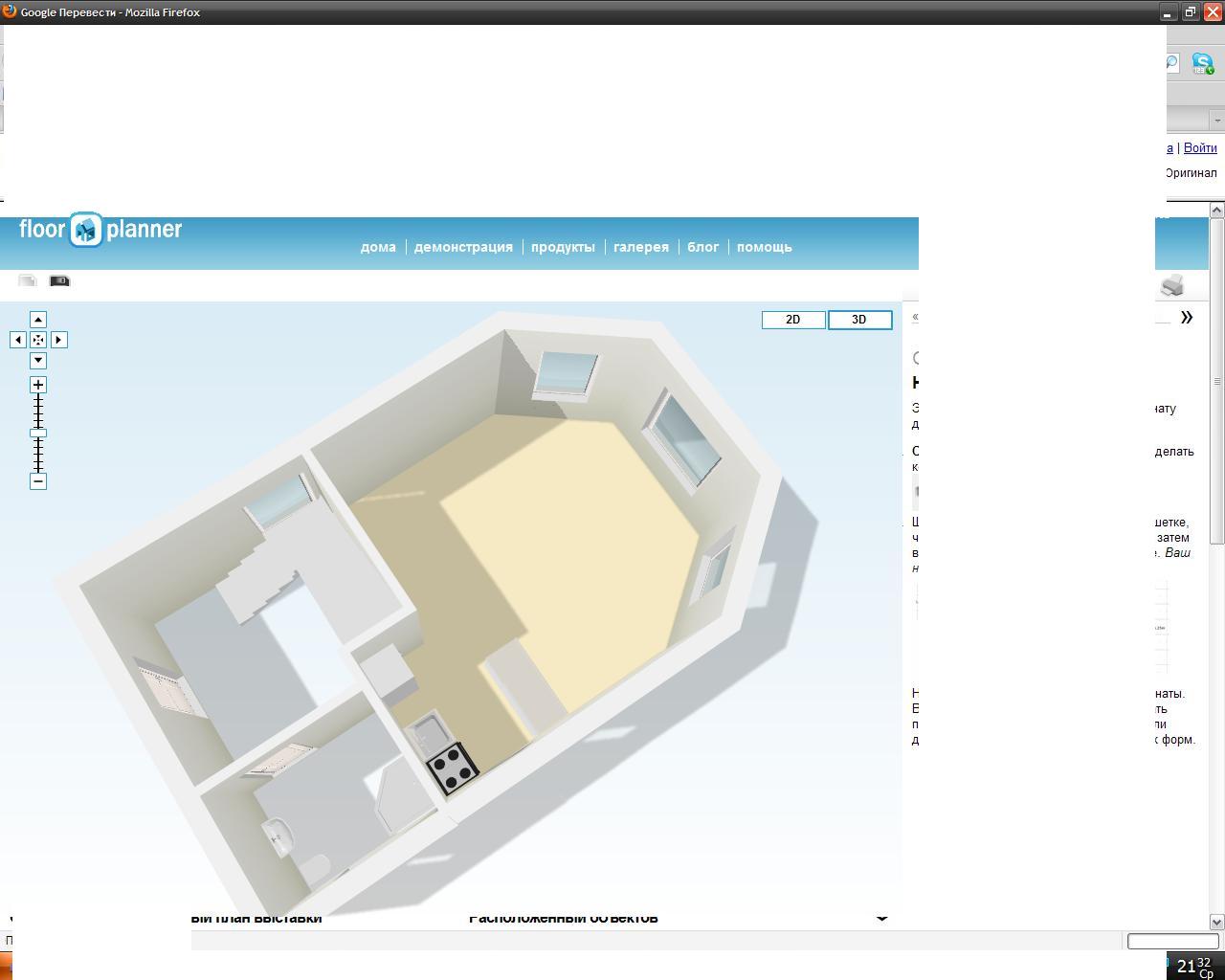Zoom in with the plus button
The height and width of the screenshot is (980, 1225).
pyautogui.click(x=38, y=385)
